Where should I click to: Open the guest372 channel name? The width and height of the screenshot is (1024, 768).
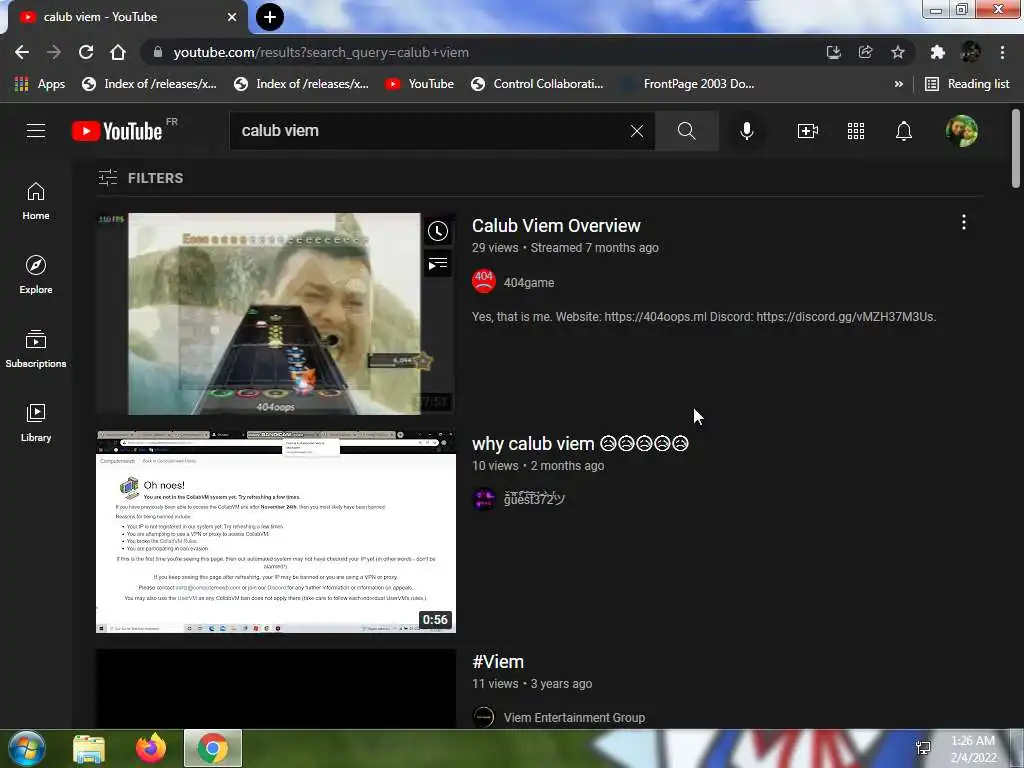pyautogui.click(x=534, y=499)
